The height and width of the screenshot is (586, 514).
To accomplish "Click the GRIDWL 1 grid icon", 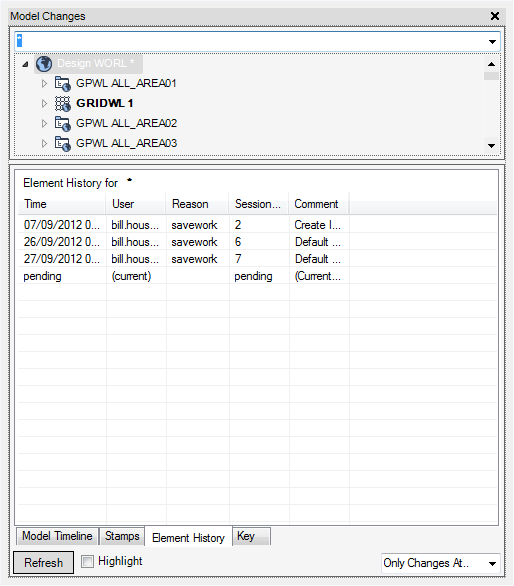I will [62, 104].
